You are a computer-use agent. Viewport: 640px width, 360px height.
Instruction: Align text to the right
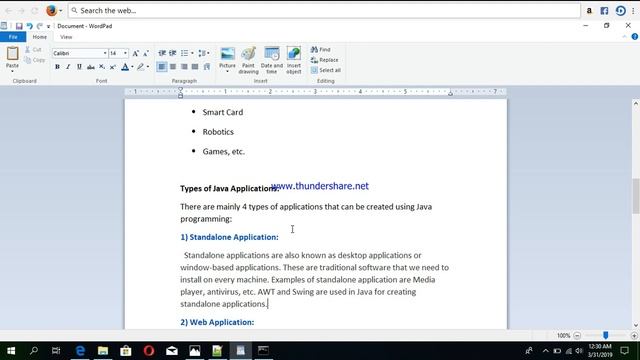coord(184,67)
